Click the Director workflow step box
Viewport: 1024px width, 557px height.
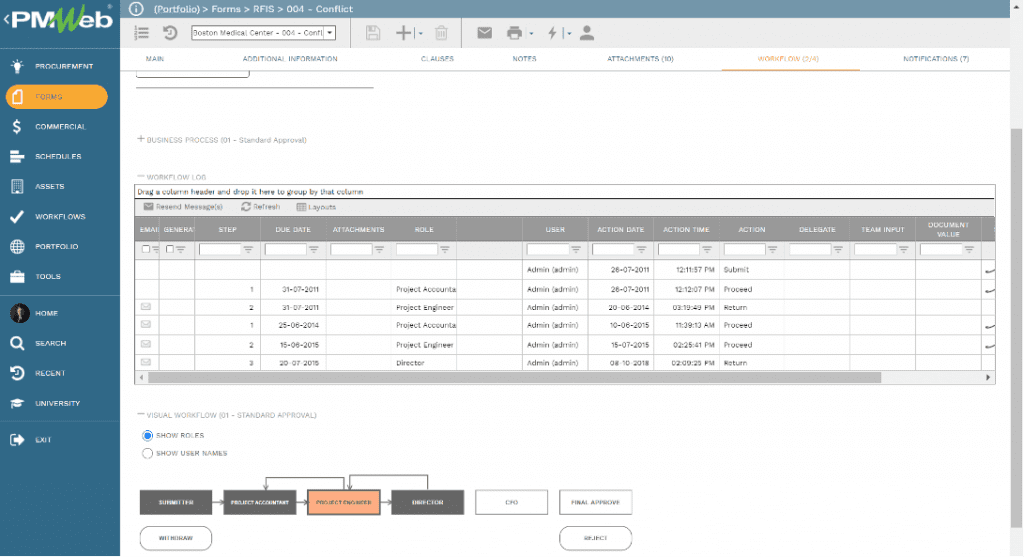[x=428, y=502]
